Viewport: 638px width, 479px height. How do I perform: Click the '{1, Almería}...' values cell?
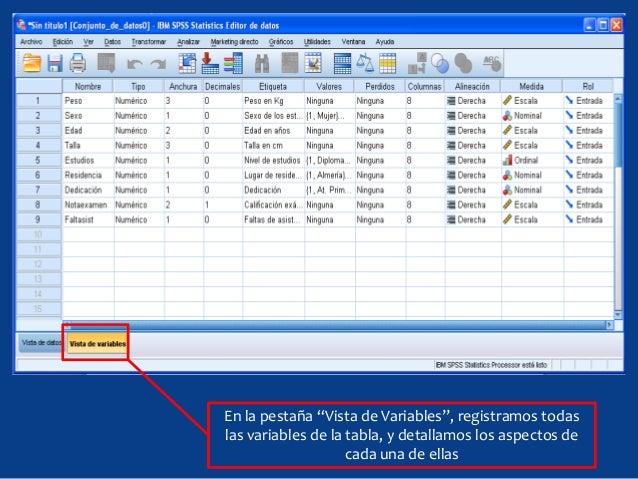point(329,175)
